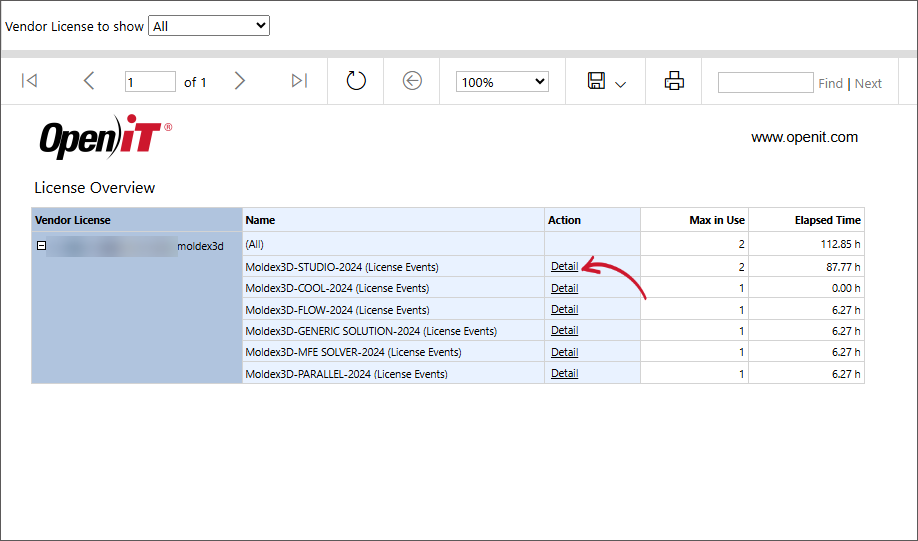
Task: Click the 87.77 h elapsed time value
Action: [x=843, y=267]
